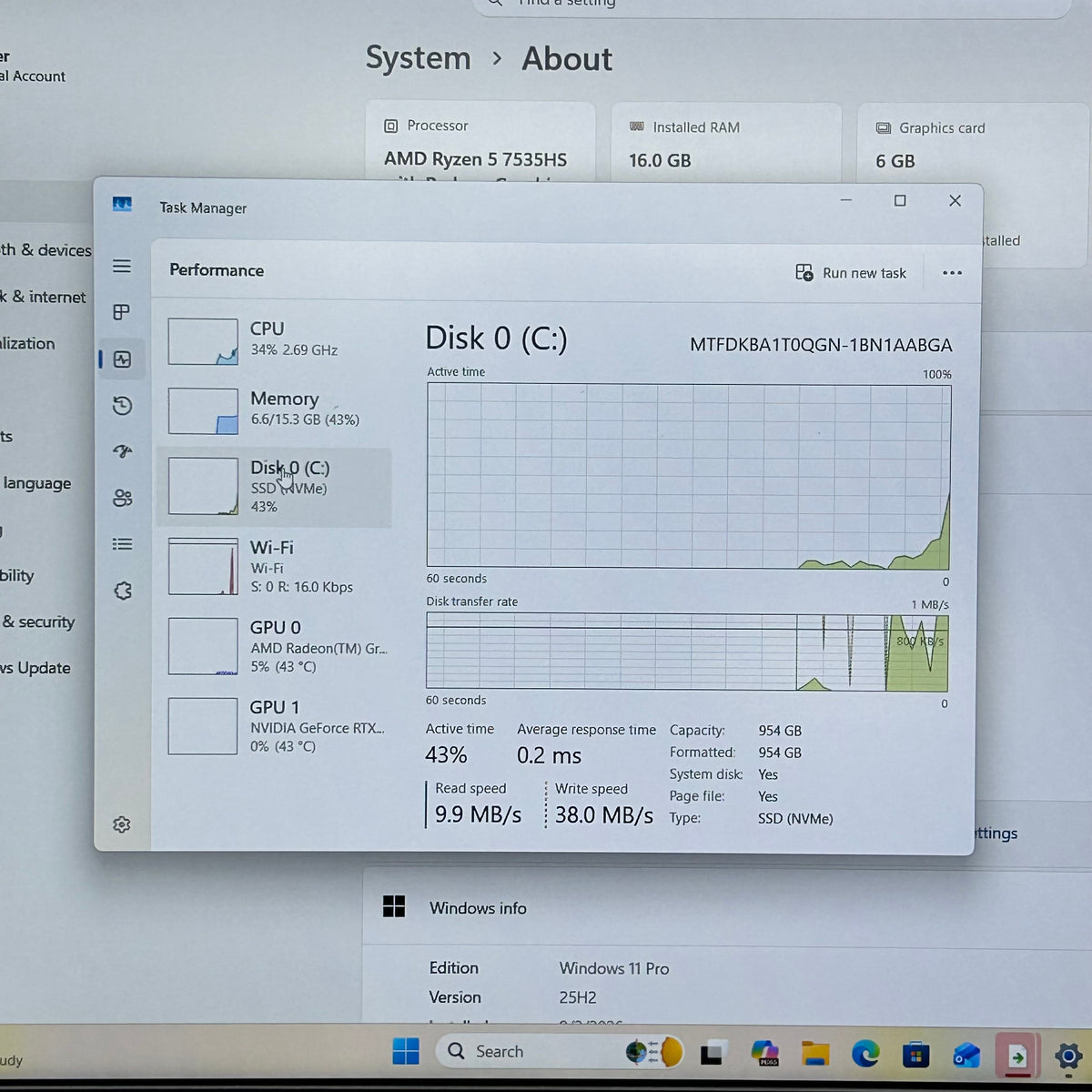Click the Wi-Fi mini graph thumbnail
Viewport: 1092px width, 1092px height.
(x=203, y=567)
